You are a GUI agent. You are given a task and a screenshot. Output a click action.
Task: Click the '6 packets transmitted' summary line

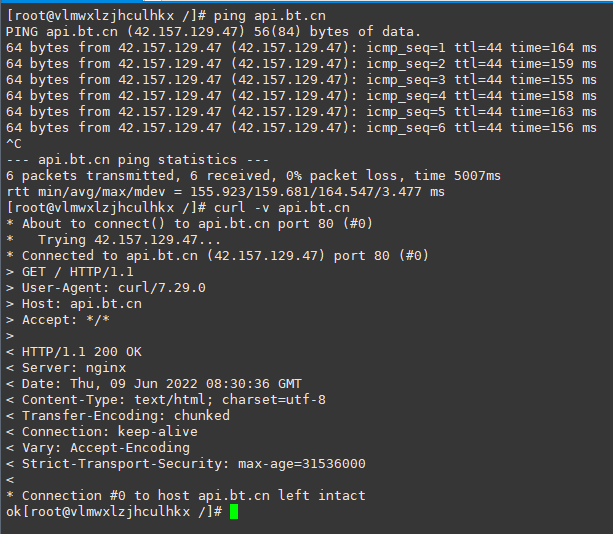[x=252, y=176]
